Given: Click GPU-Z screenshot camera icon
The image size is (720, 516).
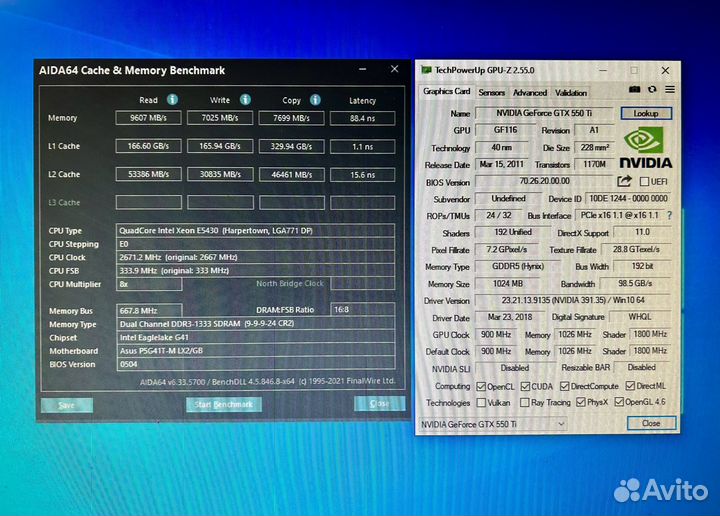Looking at the screenshot, I should [x=635, y=90].
